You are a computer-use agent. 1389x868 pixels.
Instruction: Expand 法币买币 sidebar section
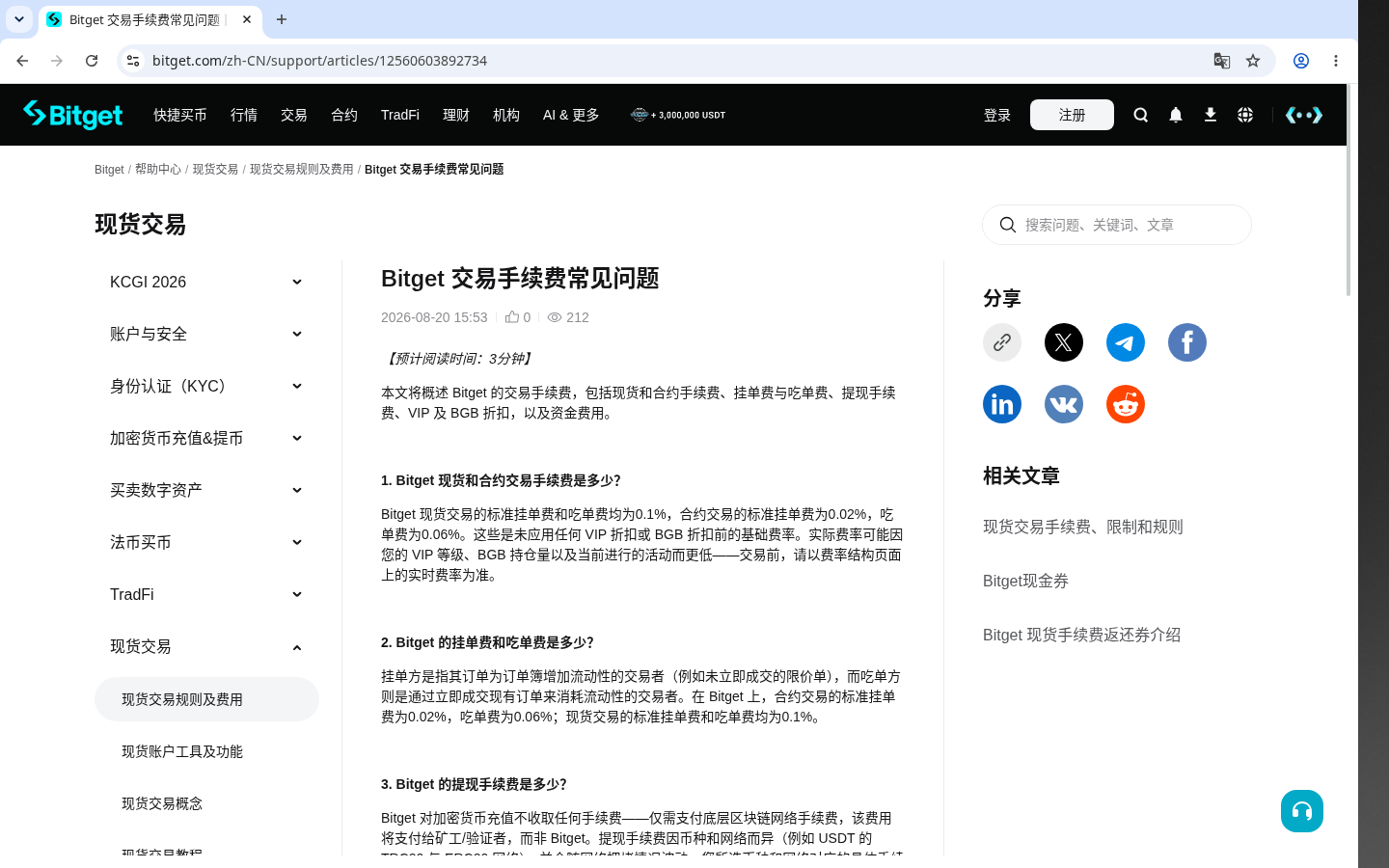click(x=206, y=542)
